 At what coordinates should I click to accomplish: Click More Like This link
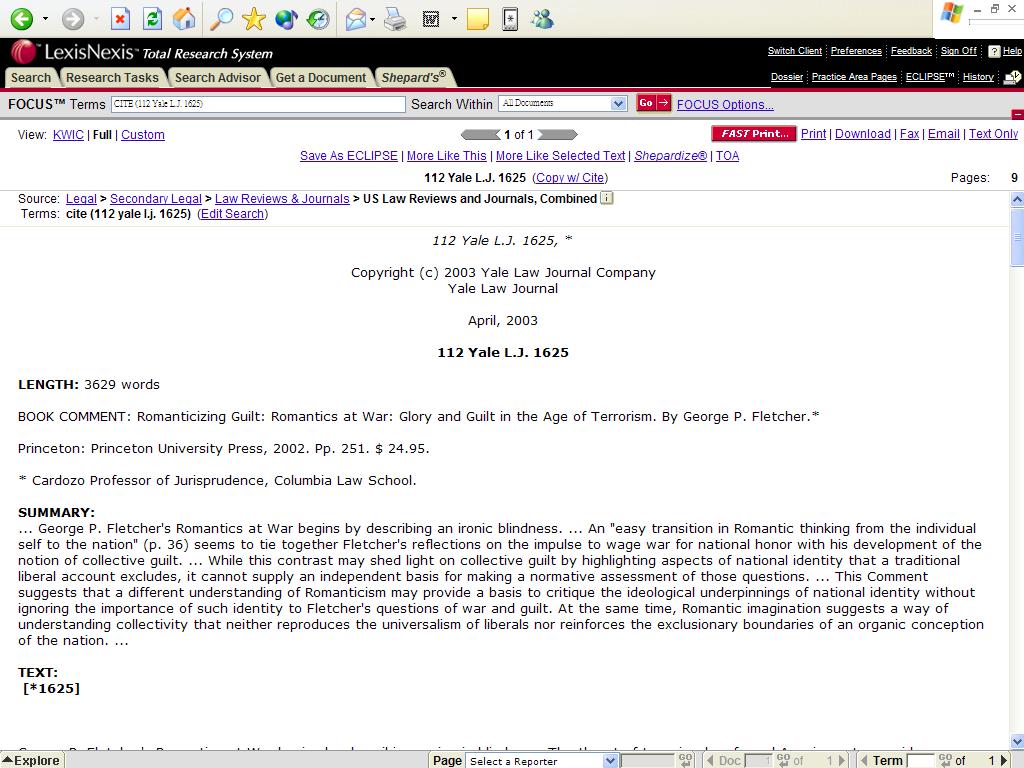[x=447, y=155]
